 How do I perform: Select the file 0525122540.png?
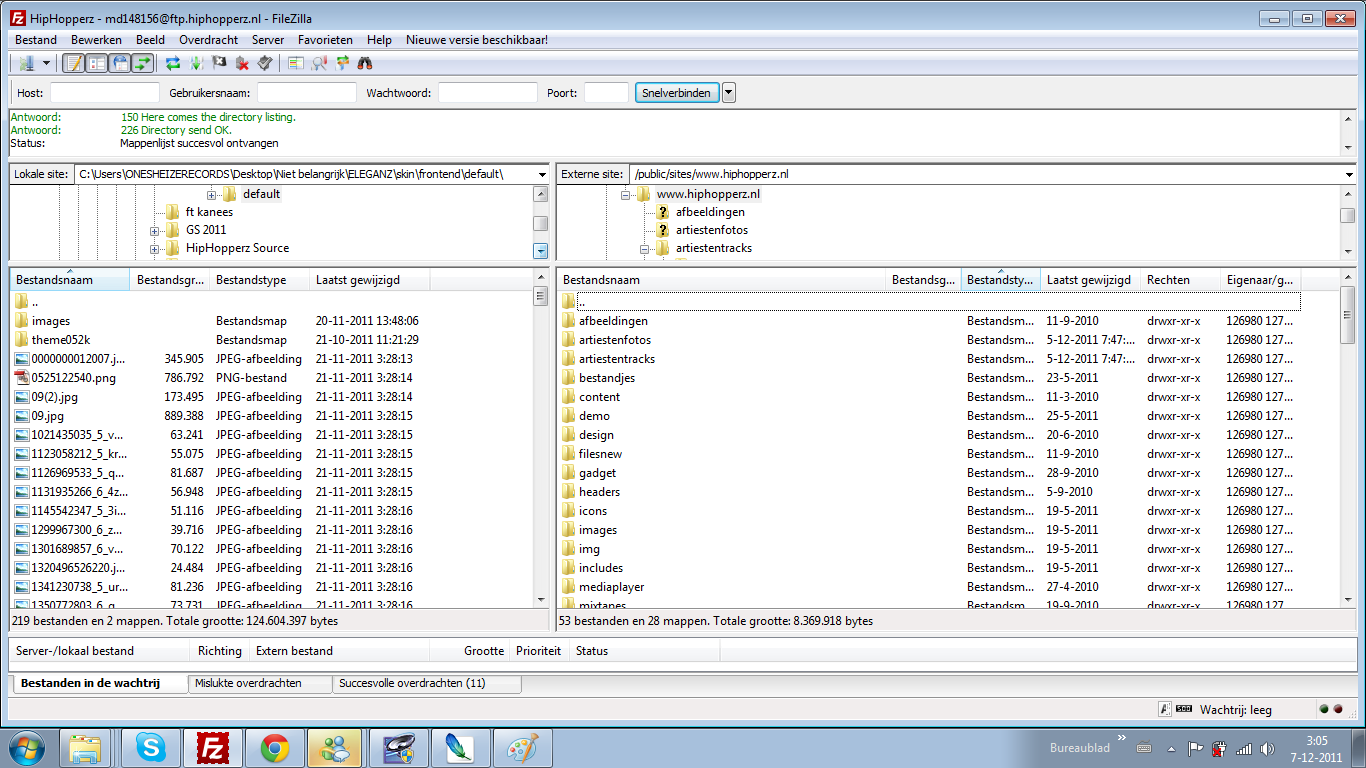click(x=74, y=378)
